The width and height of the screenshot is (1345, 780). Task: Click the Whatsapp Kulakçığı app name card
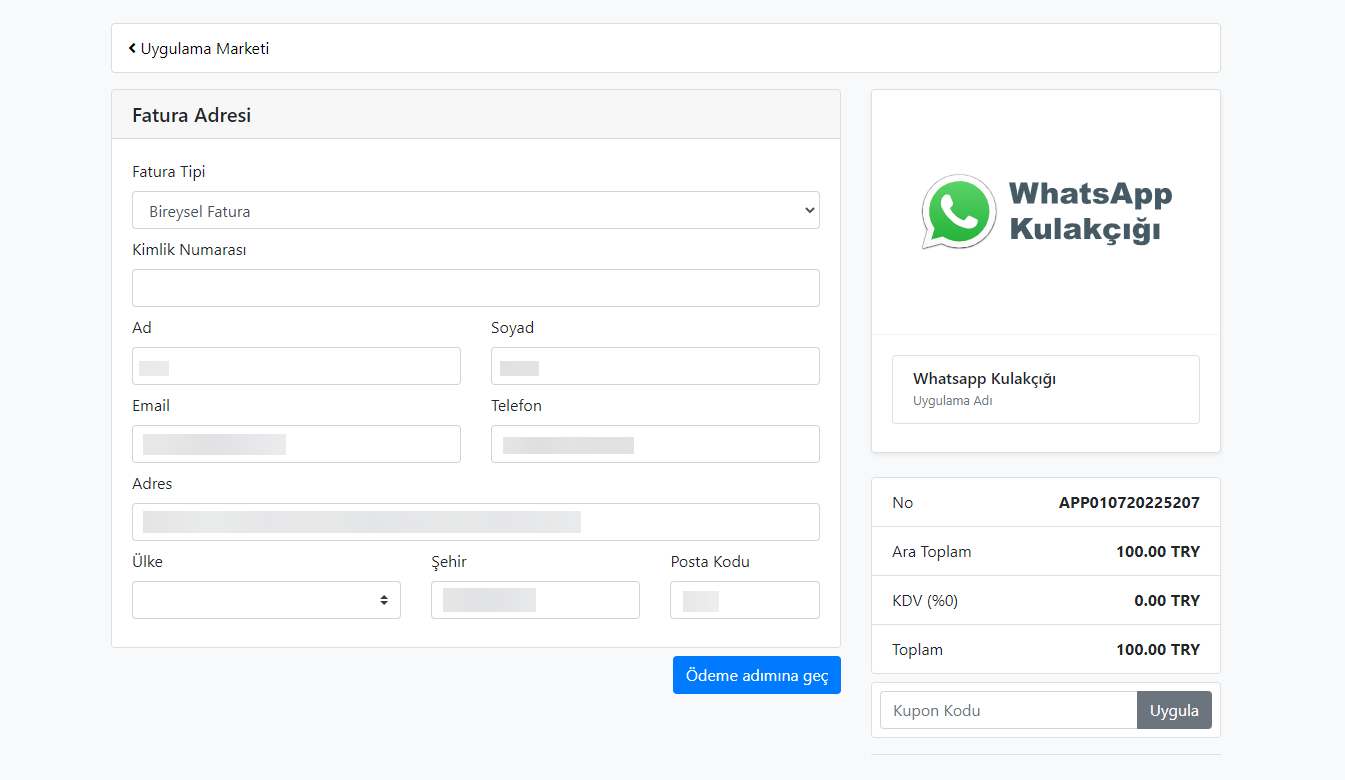[x=1046, y=389]
